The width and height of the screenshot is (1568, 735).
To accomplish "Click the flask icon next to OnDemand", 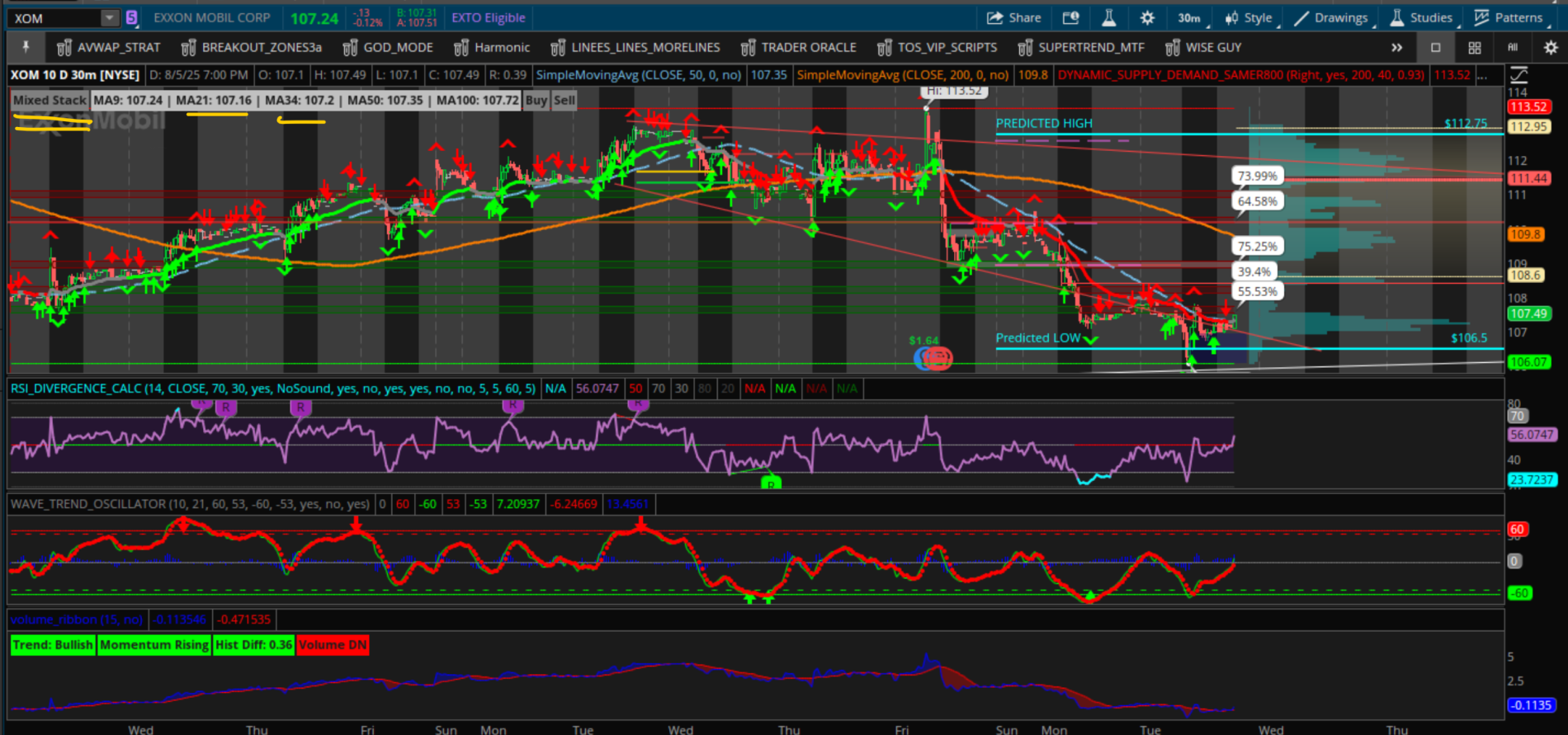I will coord(1108,18).
